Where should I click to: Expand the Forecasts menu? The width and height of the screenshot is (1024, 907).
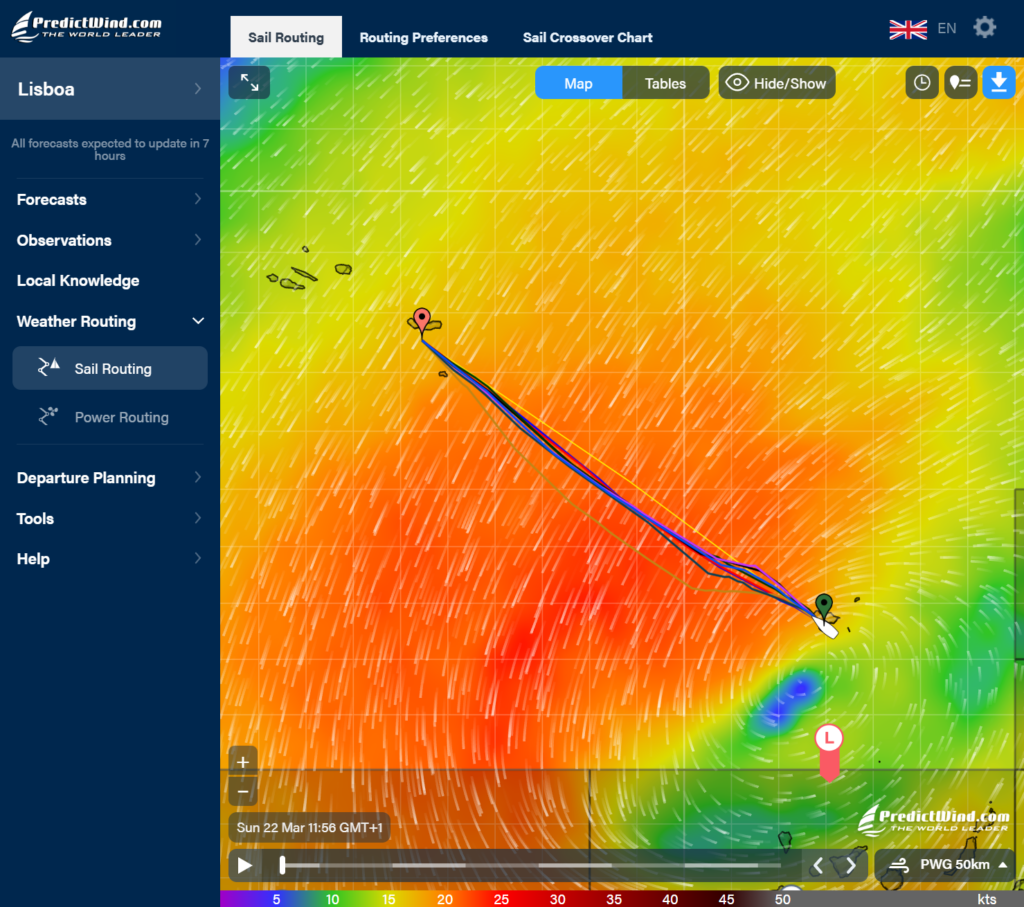110,200
